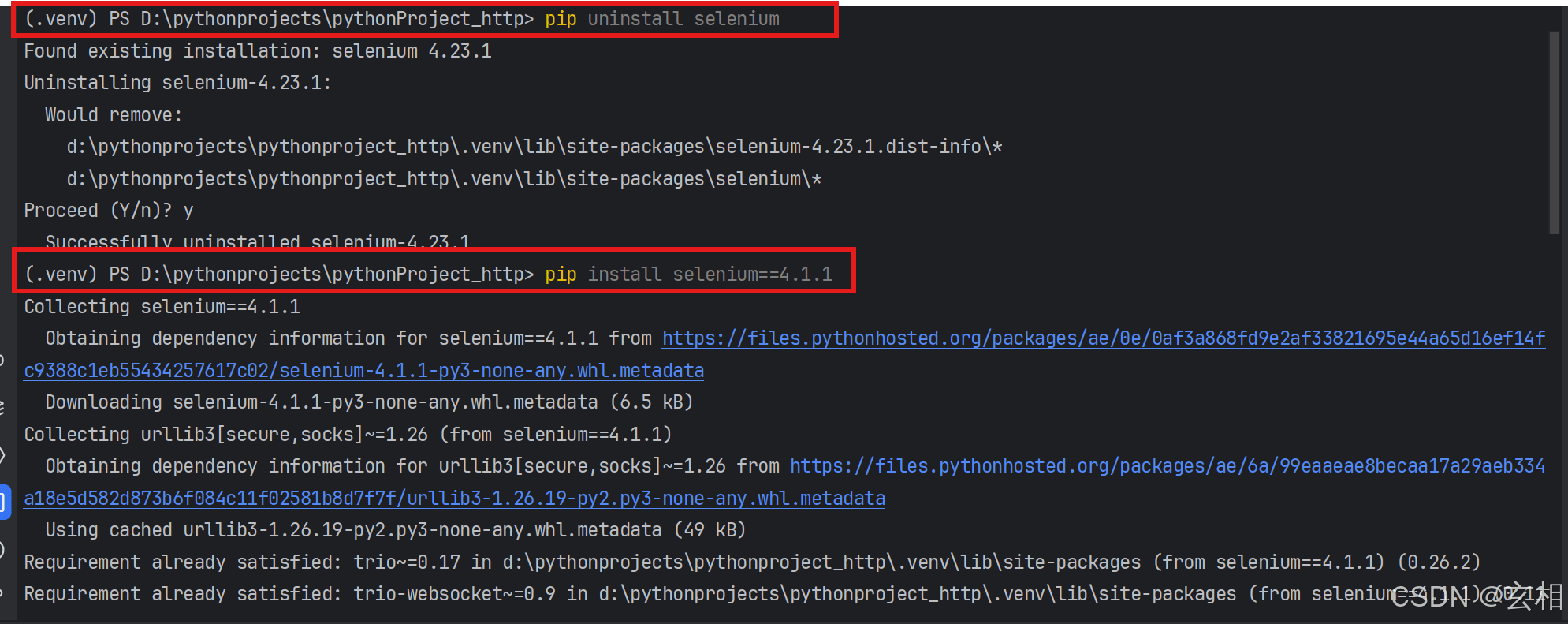Click the 'Proceed (Y/n)?' prompt line
Viewport: 1568px width, 624px height.
click(108, 211)
